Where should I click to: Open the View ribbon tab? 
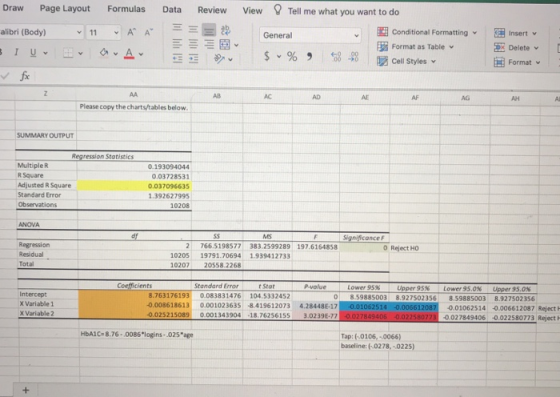tap(252, 11)
